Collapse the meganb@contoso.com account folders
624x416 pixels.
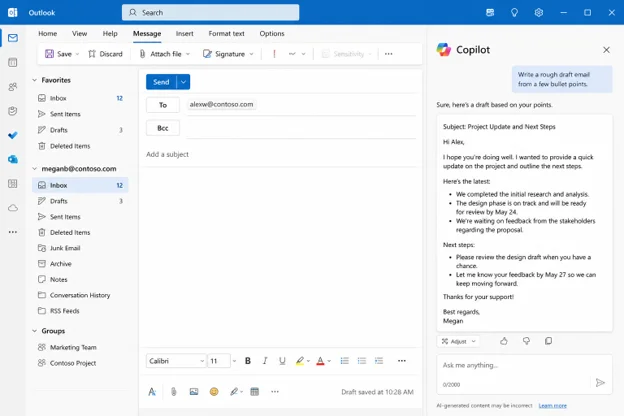[35, 169]
